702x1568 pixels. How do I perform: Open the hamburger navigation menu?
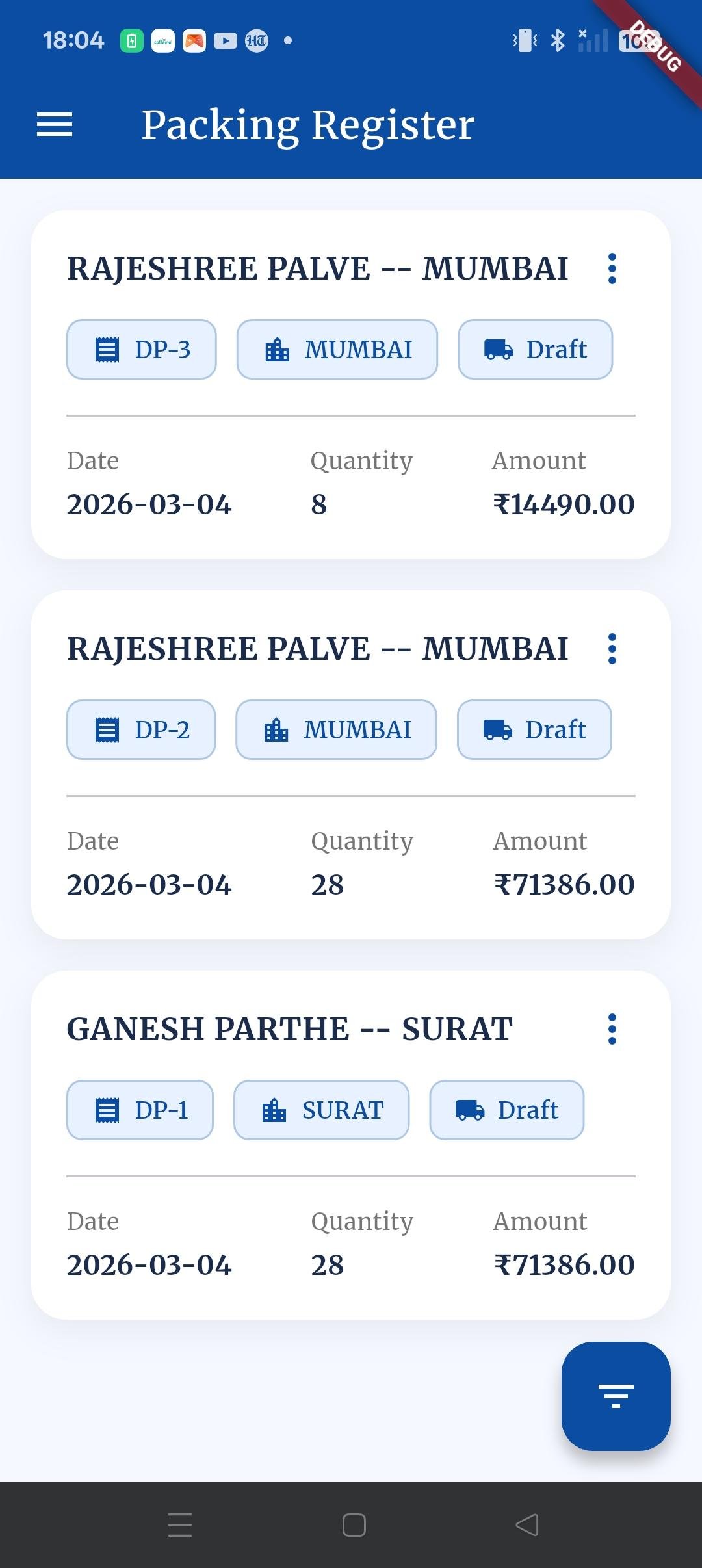pyautogui.click(x=55, y=125)
